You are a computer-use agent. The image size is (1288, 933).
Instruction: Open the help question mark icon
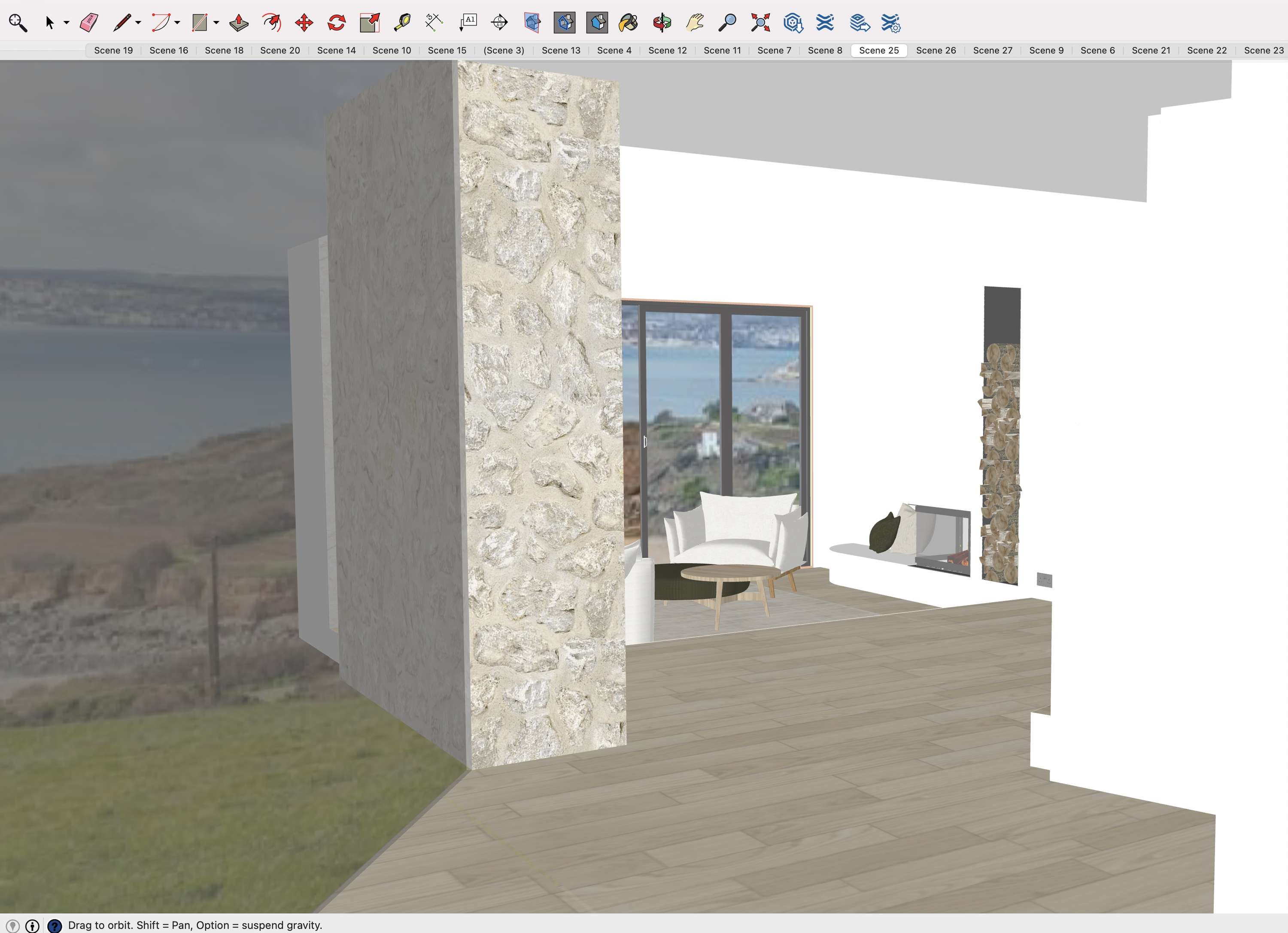pos(55,926)
